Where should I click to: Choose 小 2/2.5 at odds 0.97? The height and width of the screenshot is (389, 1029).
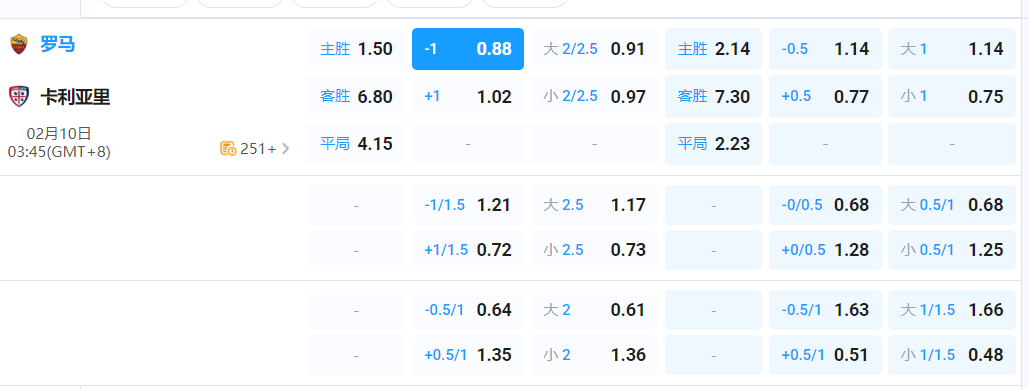594,96
